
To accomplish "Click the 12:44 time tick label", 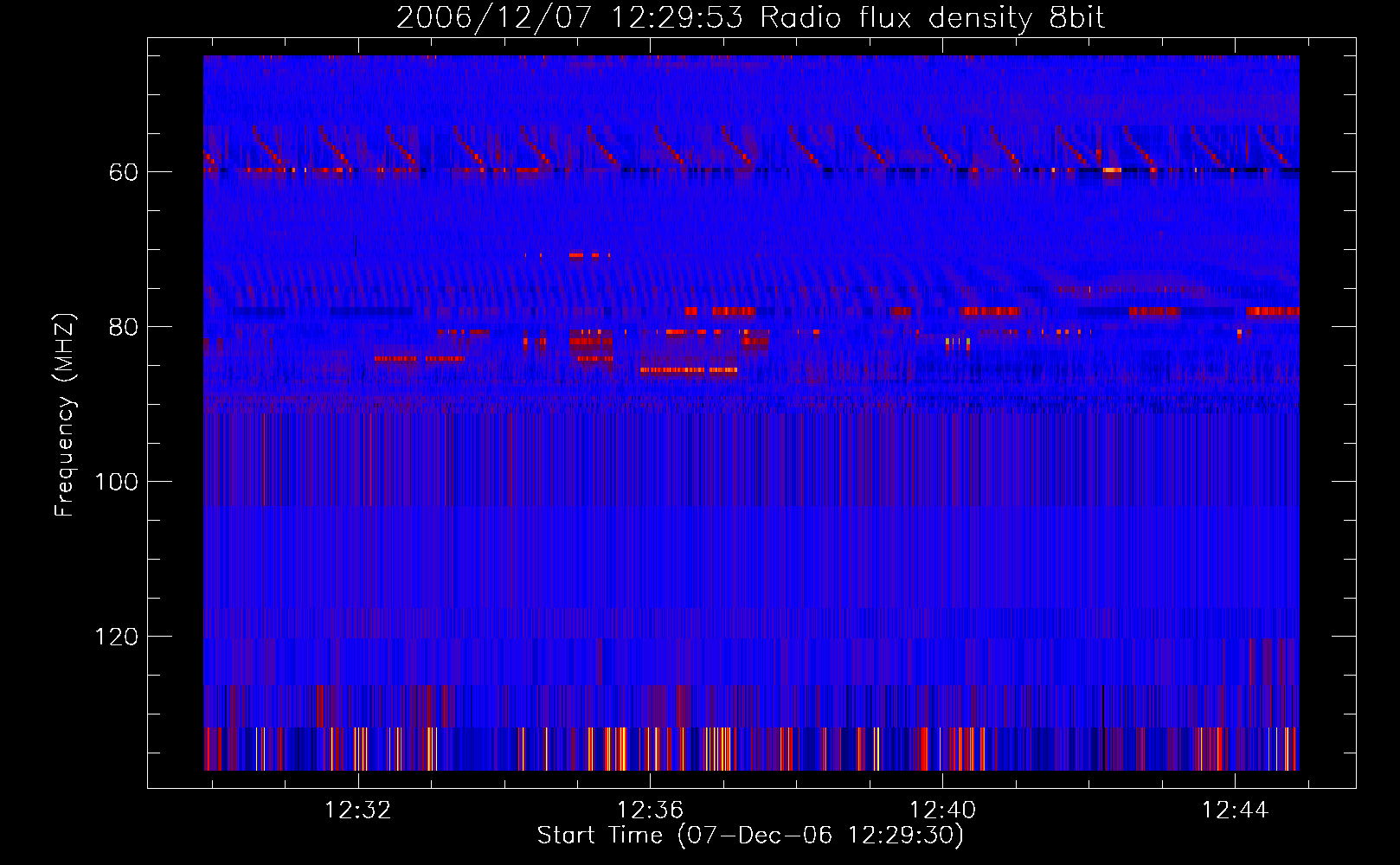I will coord(1235,810).
